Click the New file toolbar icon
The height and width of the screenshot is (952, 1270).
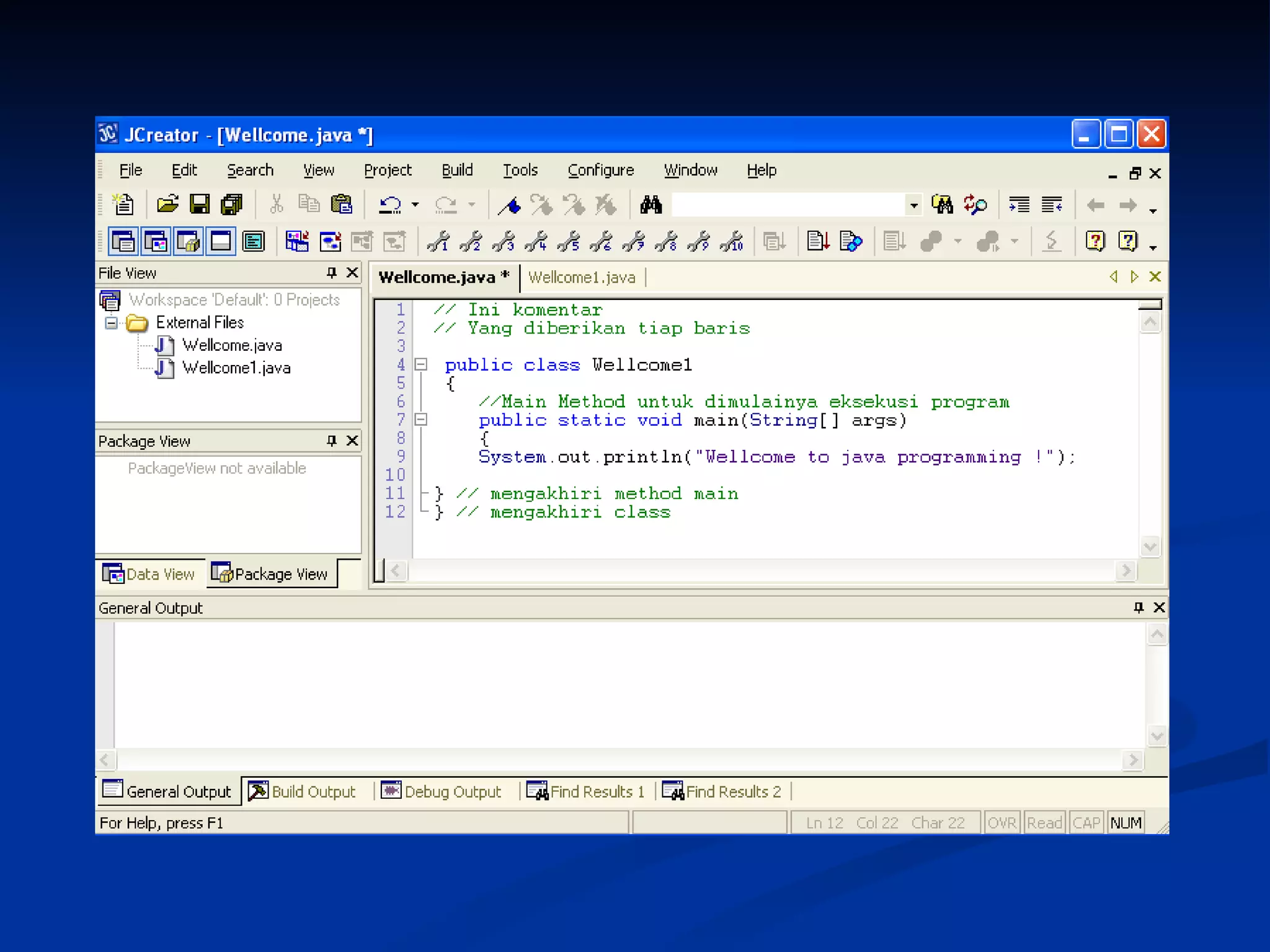(123, 205)
